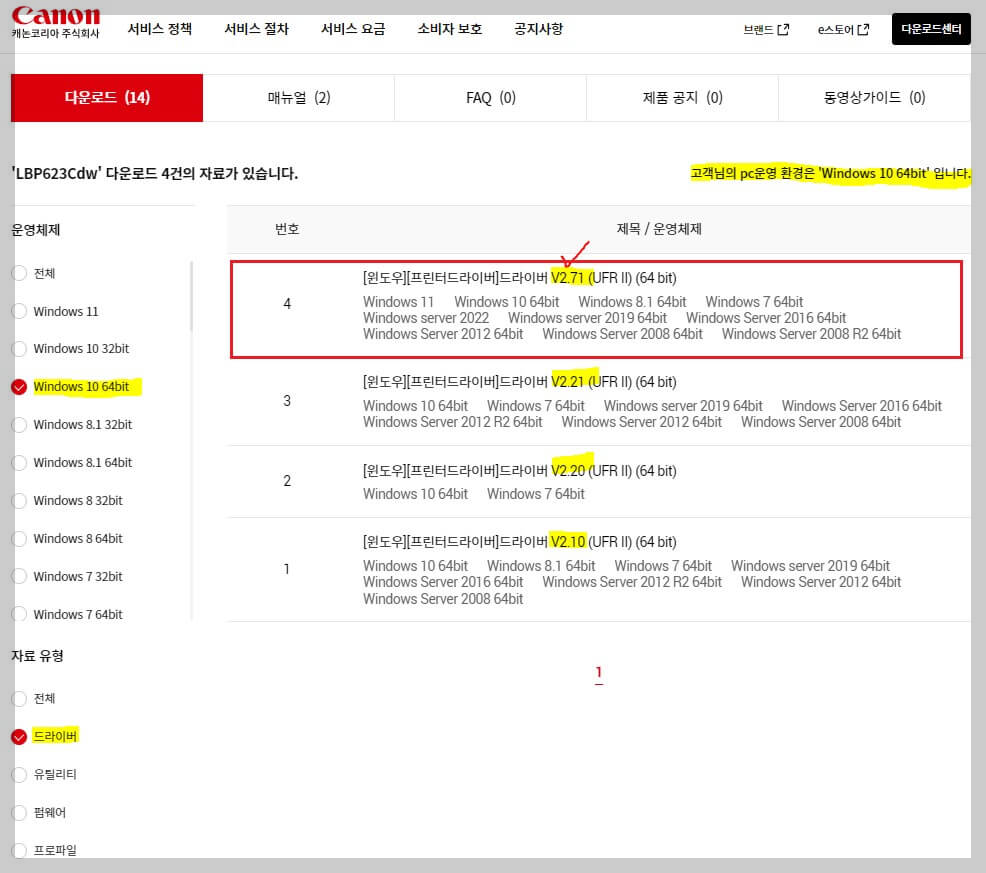Screen dimensions: 986x873
Task: Click the 자료 유형 filter heading
Action: coord(38,656)
